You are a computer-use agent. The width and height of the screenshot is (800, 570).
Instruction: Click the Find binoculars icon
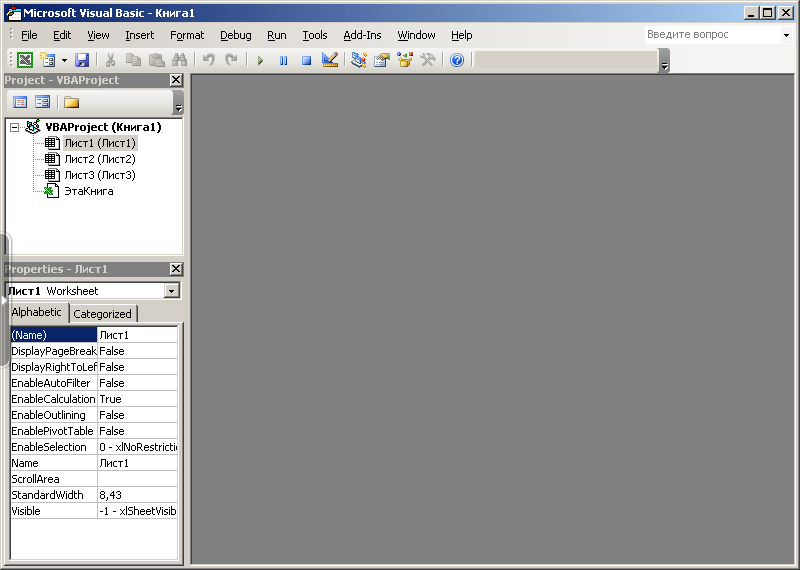tap(179, 60)
